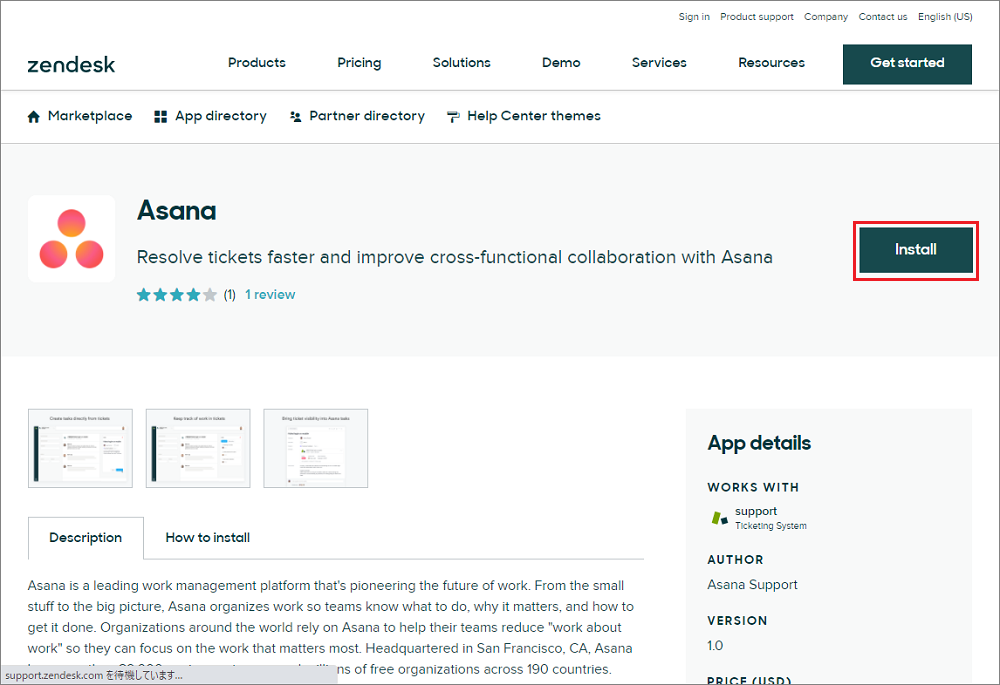Open the Resources menu
The width and height of the screenshot is (1000, 685).
click(772, 63)
